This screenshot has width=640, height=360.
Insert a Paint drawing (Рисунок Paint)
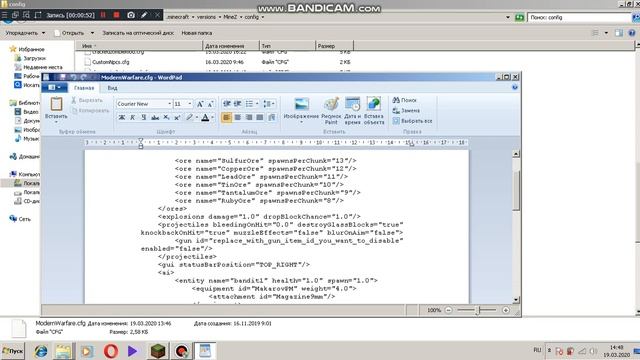(331, 110)
